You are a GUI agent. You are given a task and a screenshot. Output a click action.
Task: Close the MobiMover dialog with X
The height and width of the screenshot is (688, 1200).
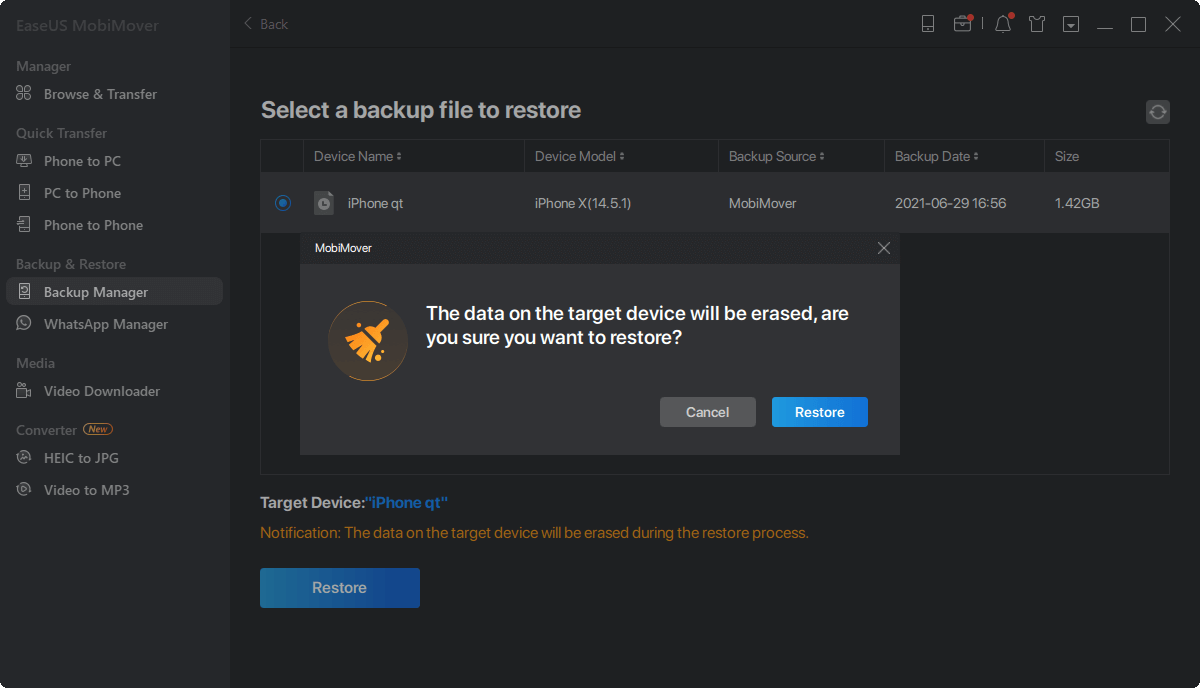coord(883,248)
